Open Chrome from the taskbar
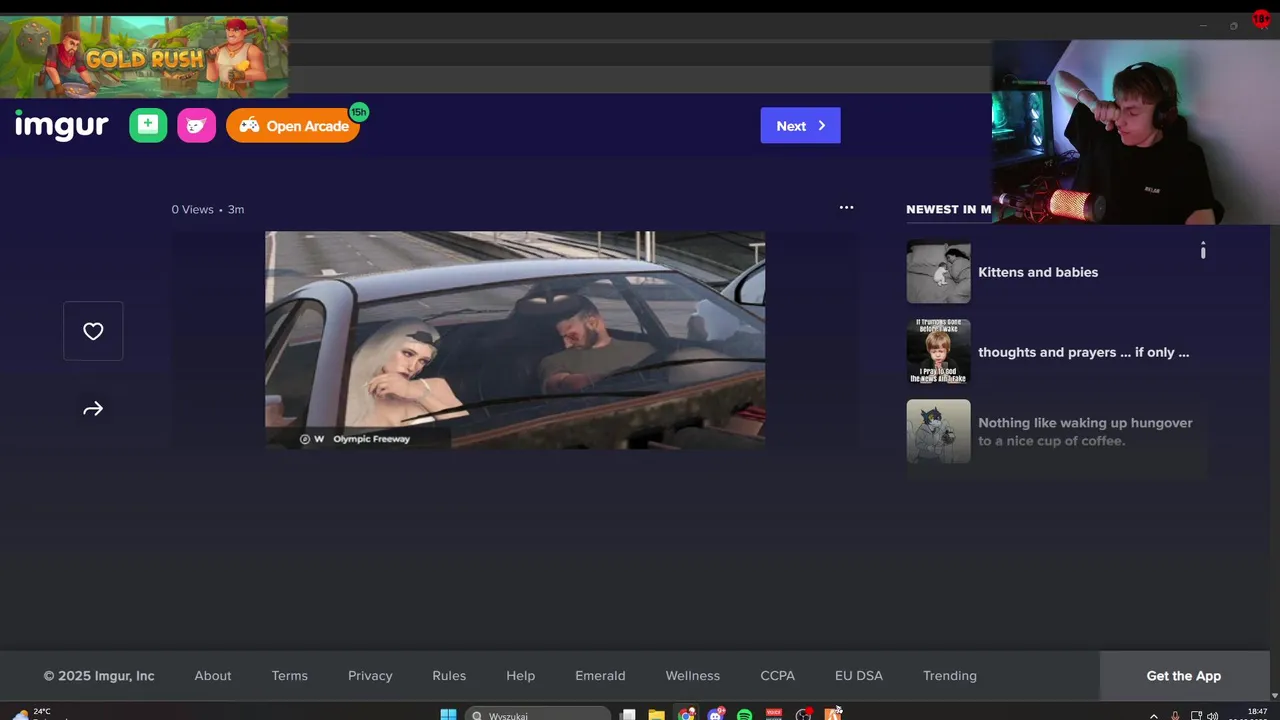This screenshot has height=720, width=1280. 686,714
